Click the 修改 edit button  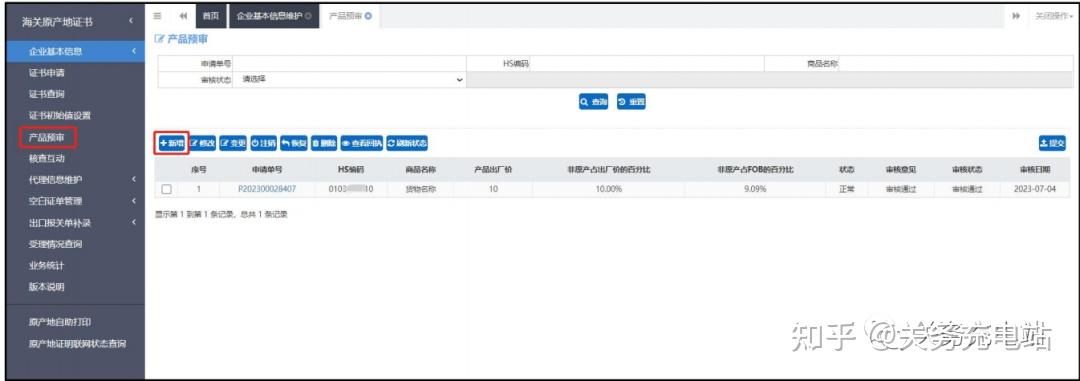point(202,143)
